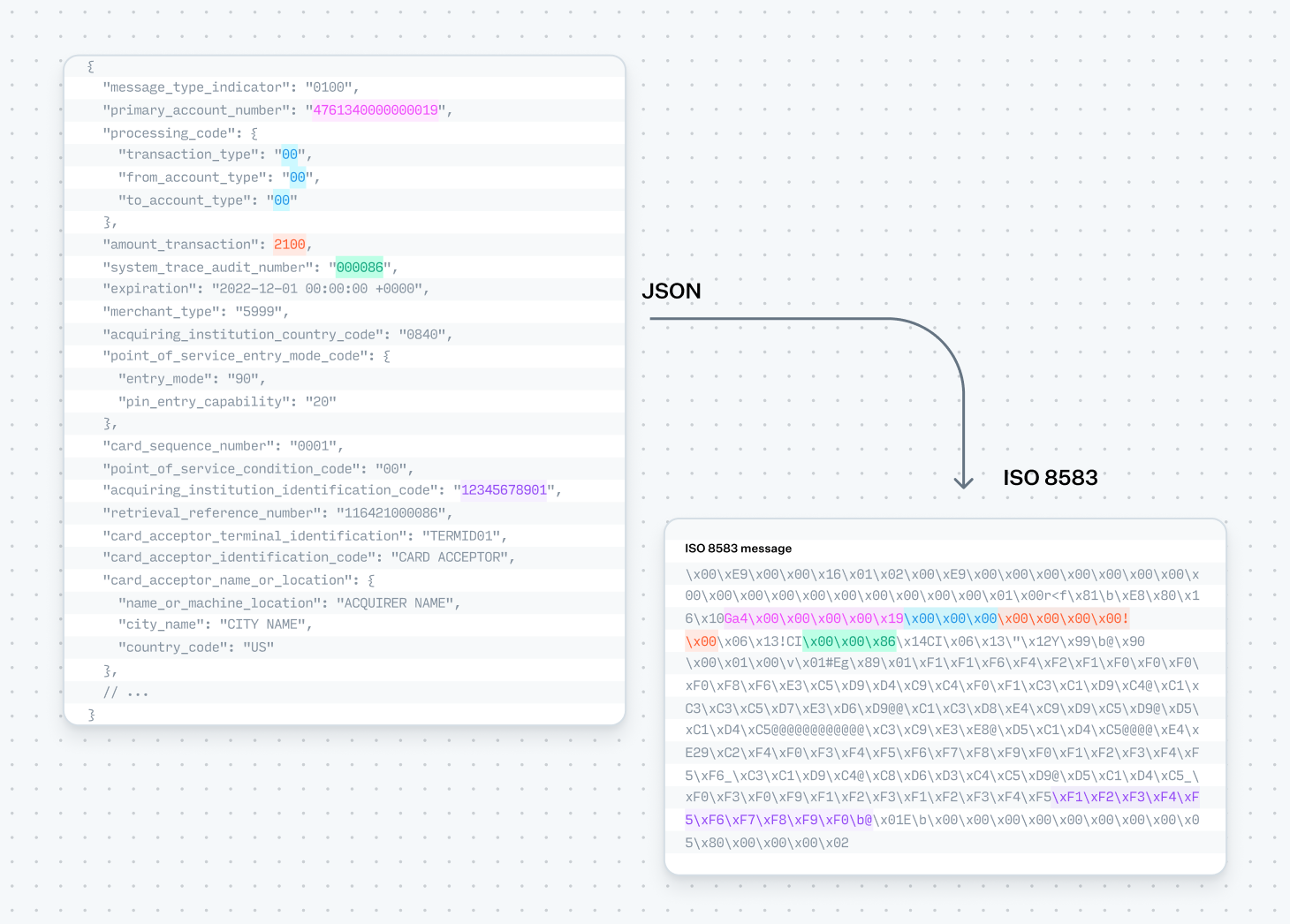Click the JSON label
1290x924 pixels.
click(x=671, y=292)
